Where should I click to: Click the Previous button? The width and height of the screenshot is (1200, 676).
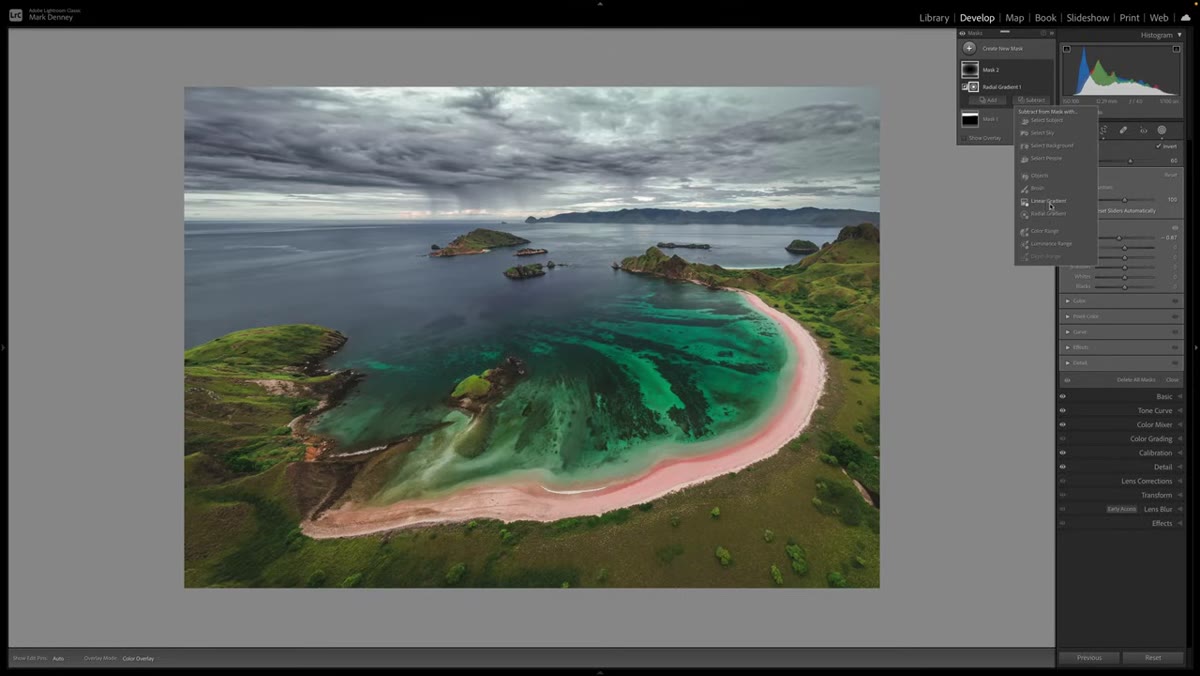(x=1089, y=658)
